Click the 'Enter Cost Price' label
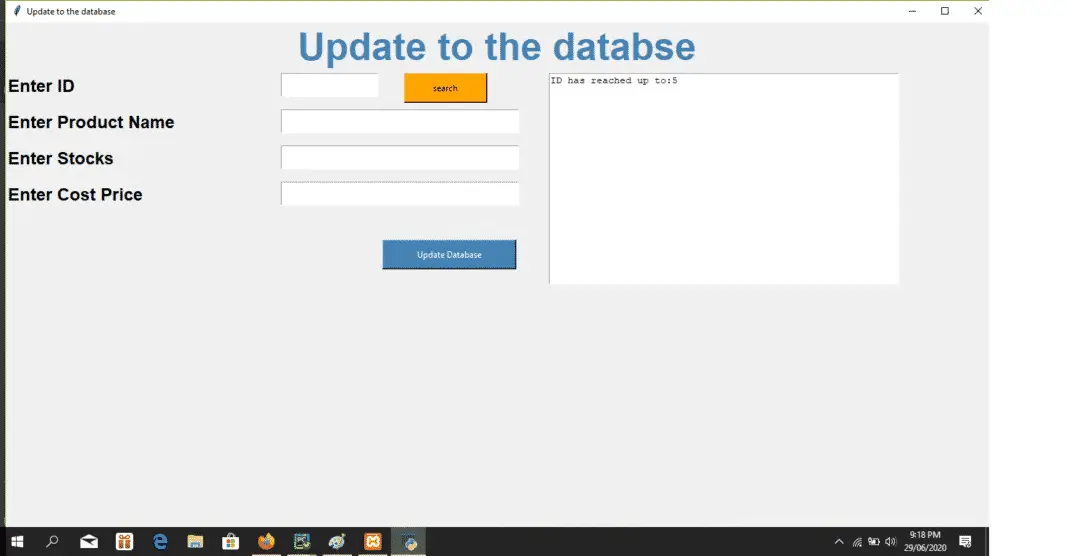The image size is (1068, 556). tap(76, 194)
